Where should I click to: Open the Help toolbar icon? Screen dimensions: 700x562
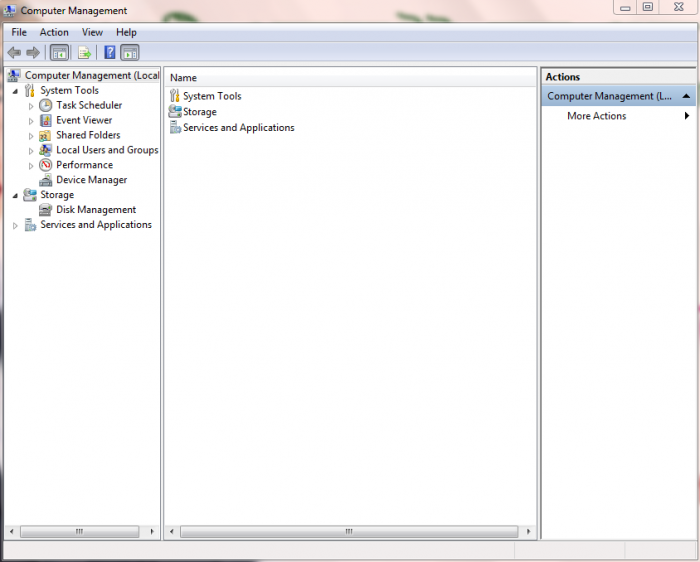click(109, 52)
